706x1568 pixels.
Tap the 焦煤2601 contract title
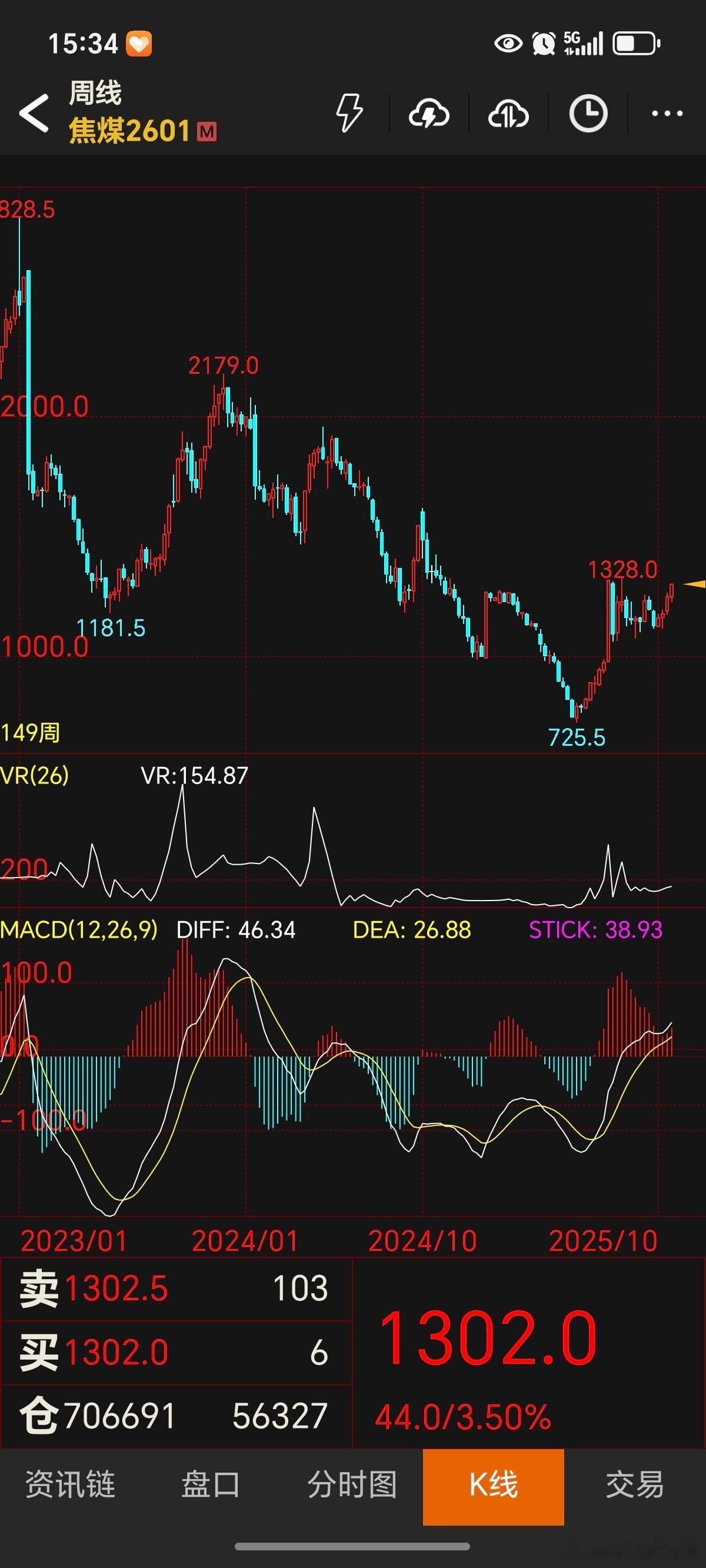(x=129, y=131)
